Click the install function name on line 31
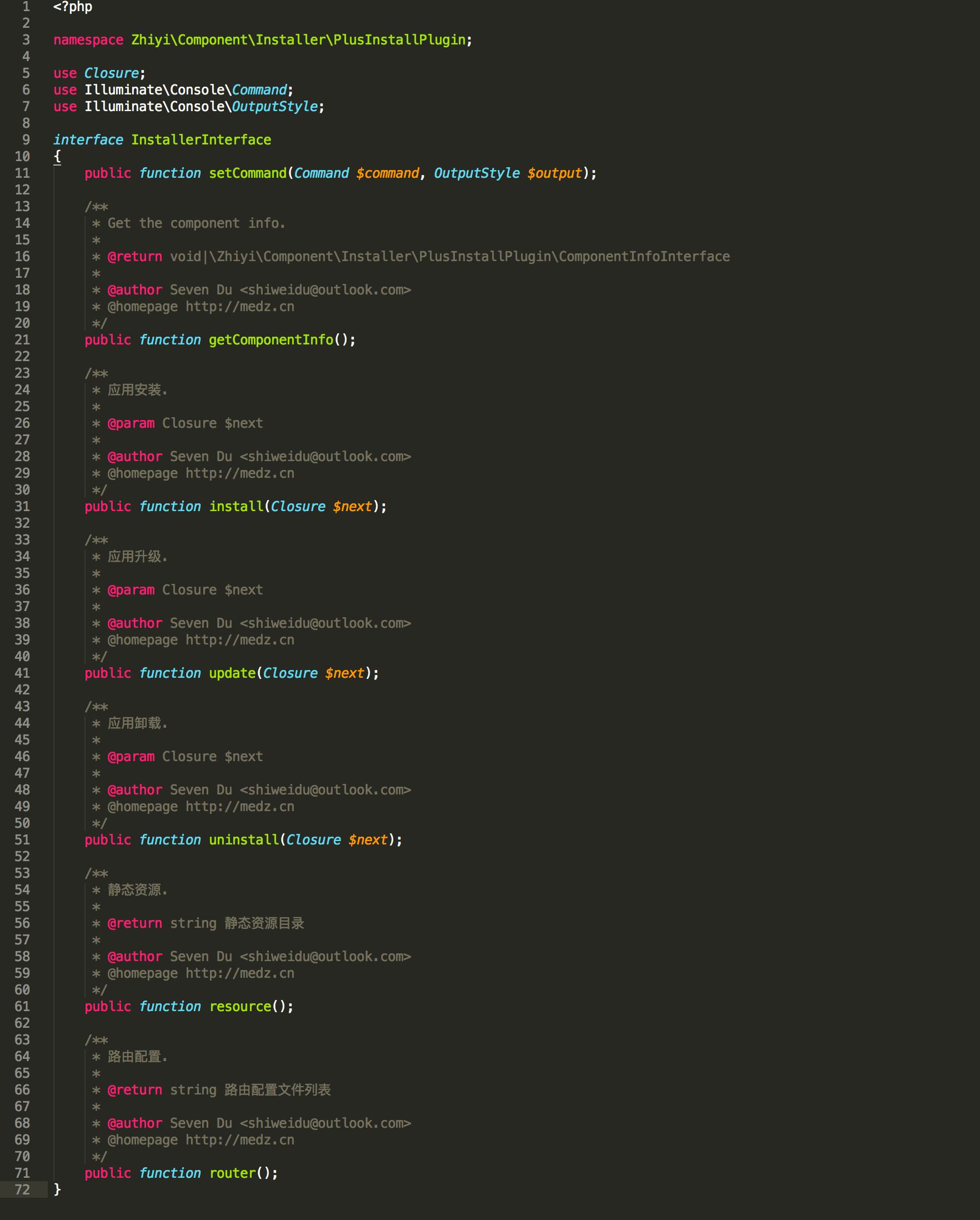 (236, 506)
